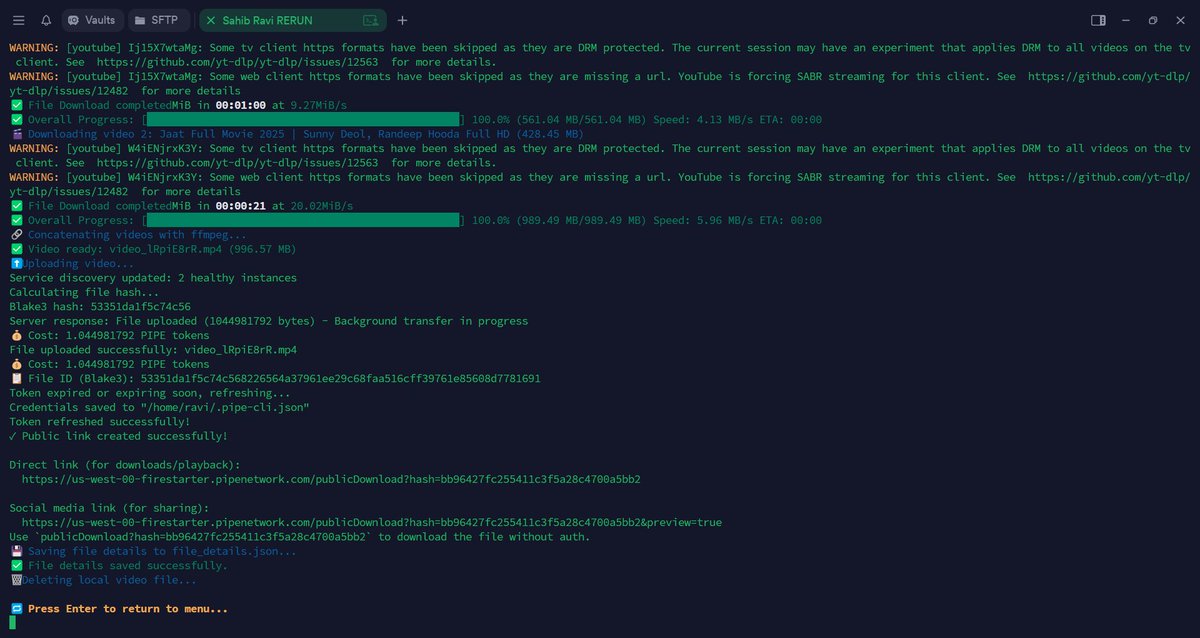Click 'Server response: File uploaded (1044981792 bytes)' line
Image resolution: width=1200 pixels, height=638 pixels.
269,321
